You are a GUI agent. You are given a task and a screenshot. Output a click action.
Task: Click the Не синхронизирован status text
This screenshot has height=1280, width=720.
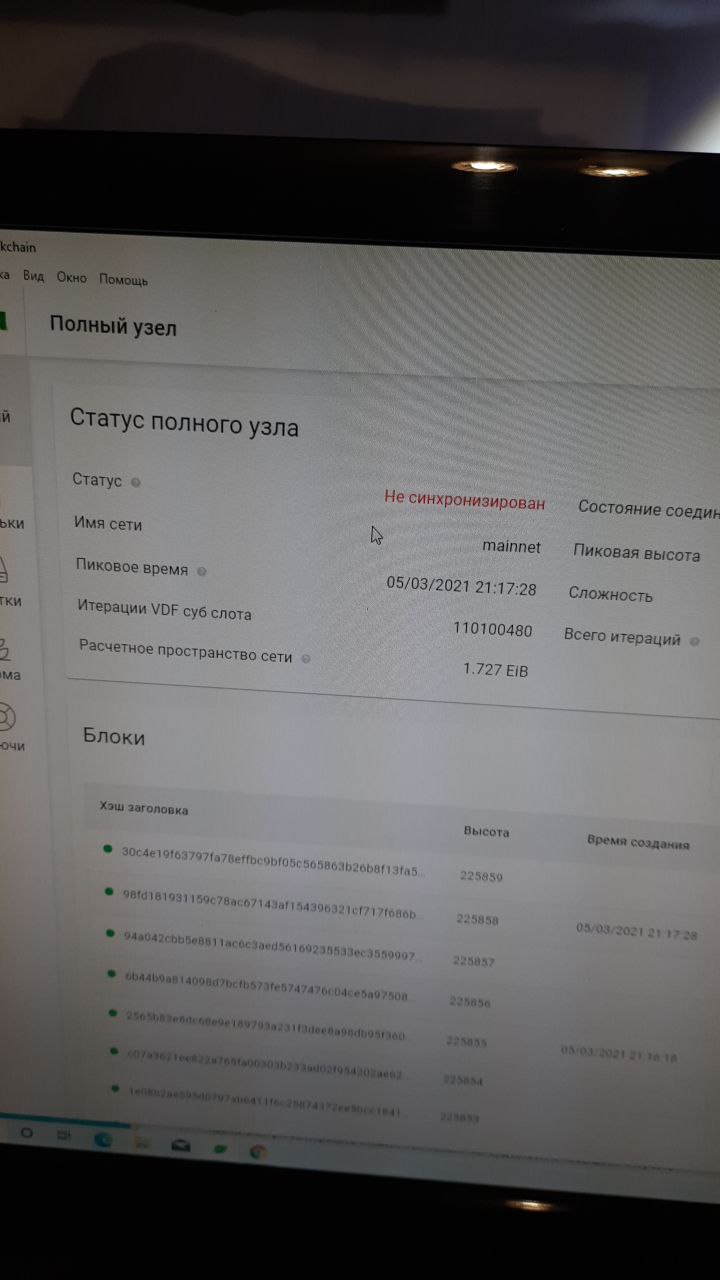coord(465,502)
